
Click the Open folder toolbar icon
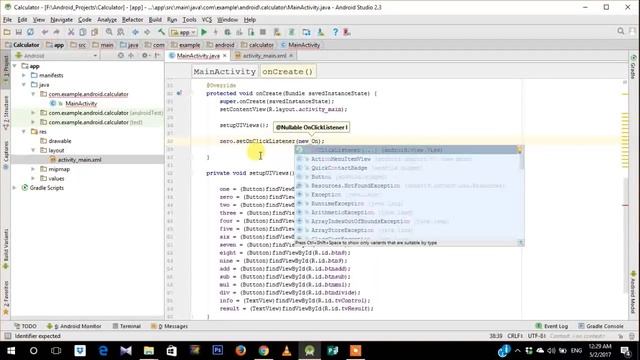click(7, 32)
